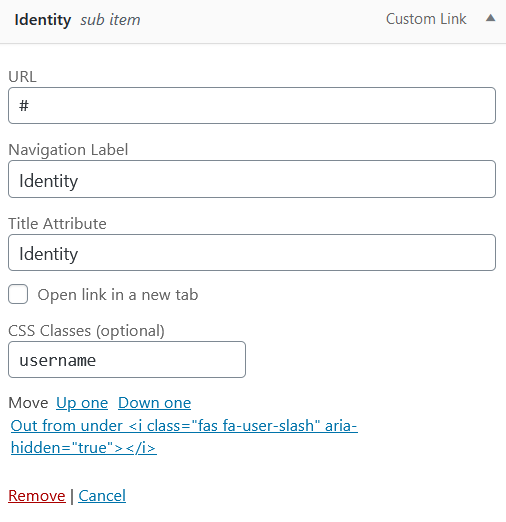506x522 pixels.
Task: Click the italic sub item text
Action: pos(110,20)
